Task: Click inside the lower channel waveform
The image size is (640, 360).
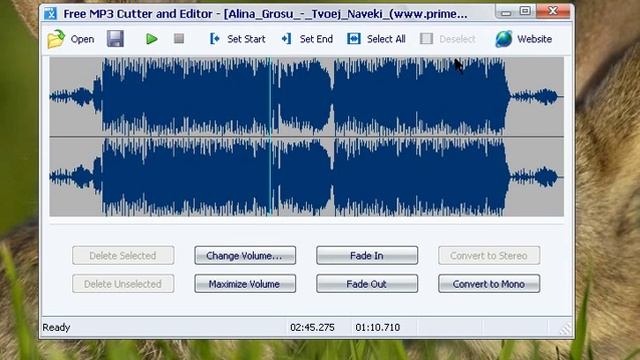Action: [x=307, y=177]
